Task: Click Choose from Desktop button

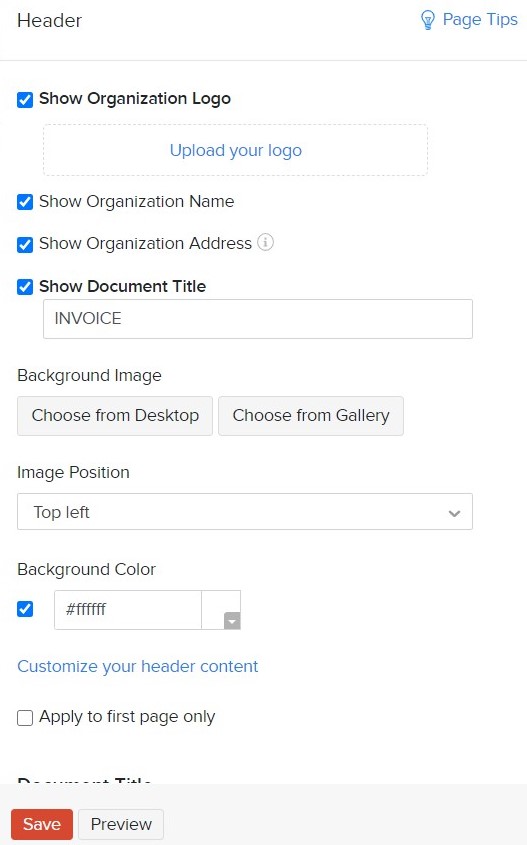Action: tap(115, 415)
